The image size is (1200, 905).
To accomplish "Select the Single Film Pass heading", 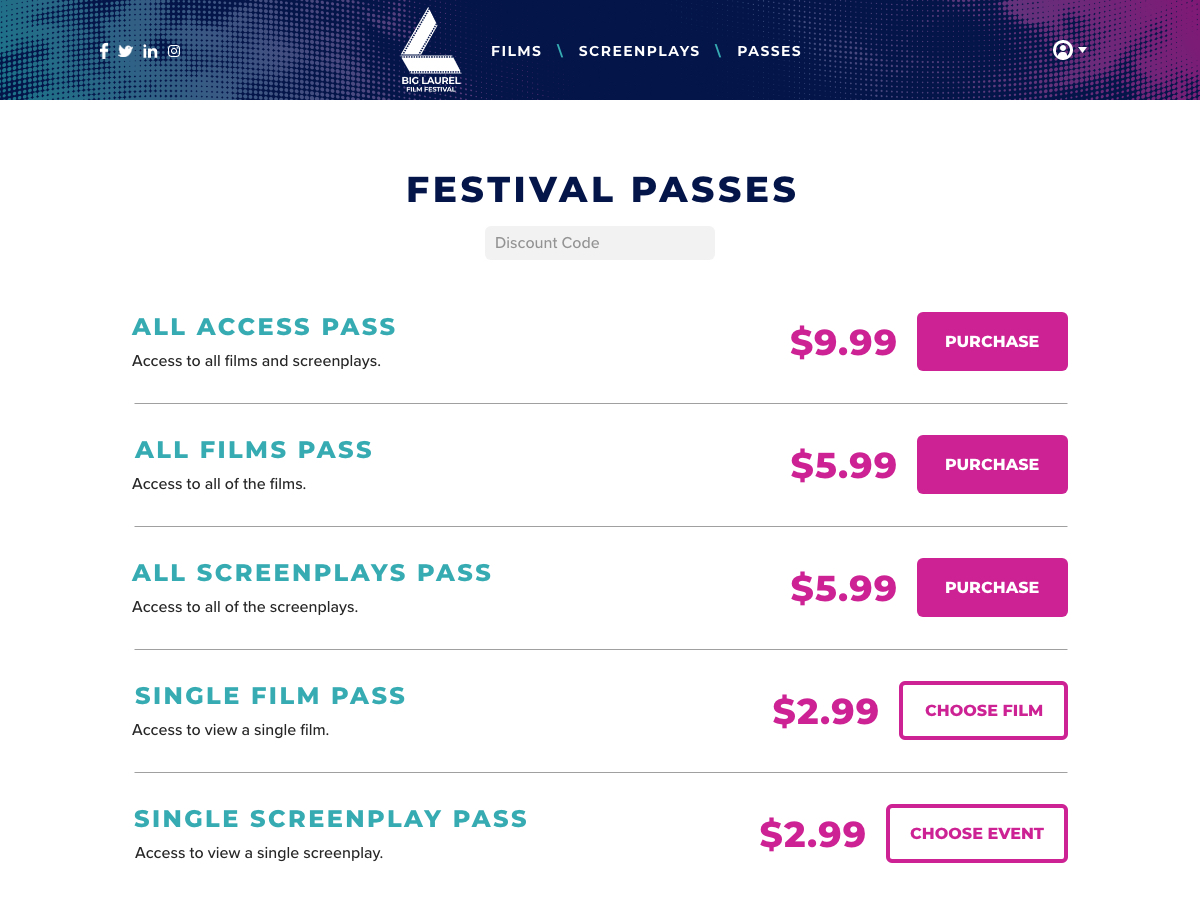I will pyautogui.click(x=270, y=696).
